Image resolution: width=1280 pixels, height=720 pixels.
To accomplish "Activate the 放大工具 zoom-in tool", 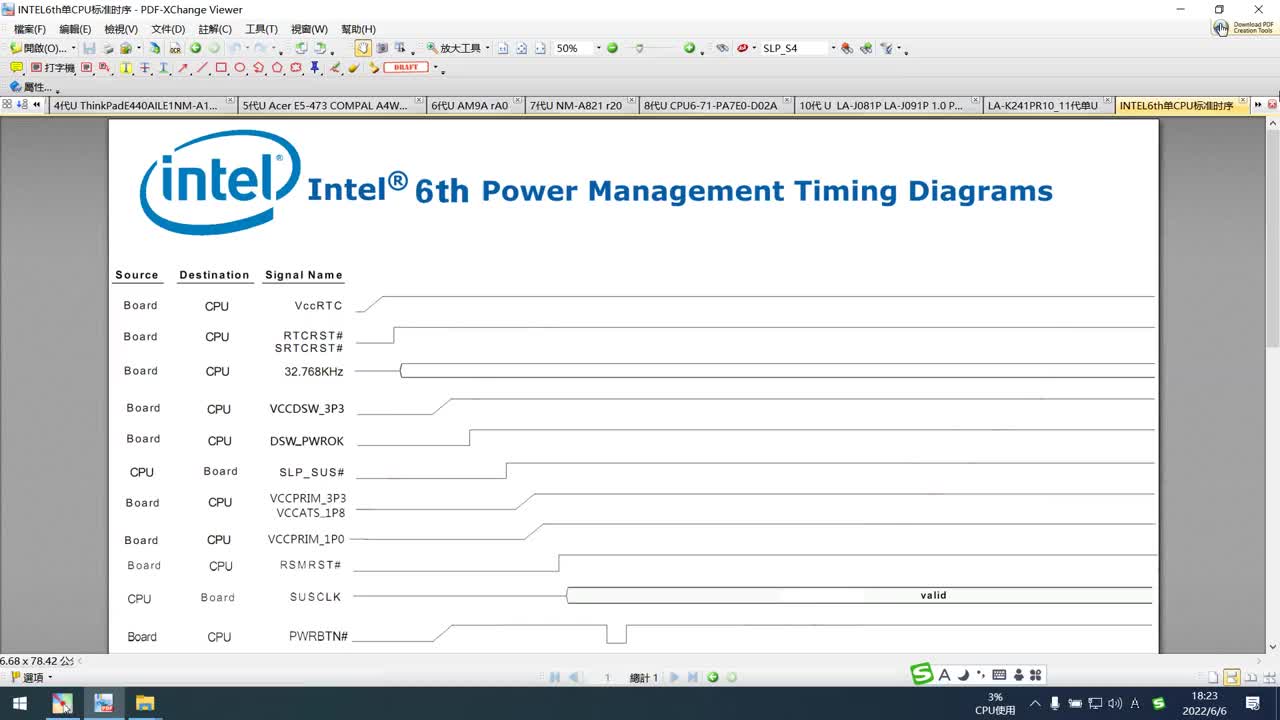I will pos(453,48).
